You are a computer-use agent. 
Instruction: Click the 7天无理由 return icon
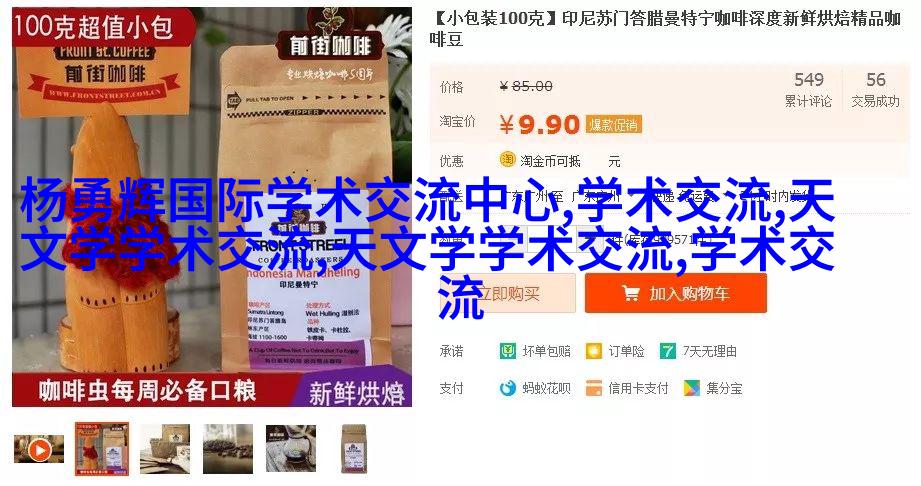tap(668, 351)
